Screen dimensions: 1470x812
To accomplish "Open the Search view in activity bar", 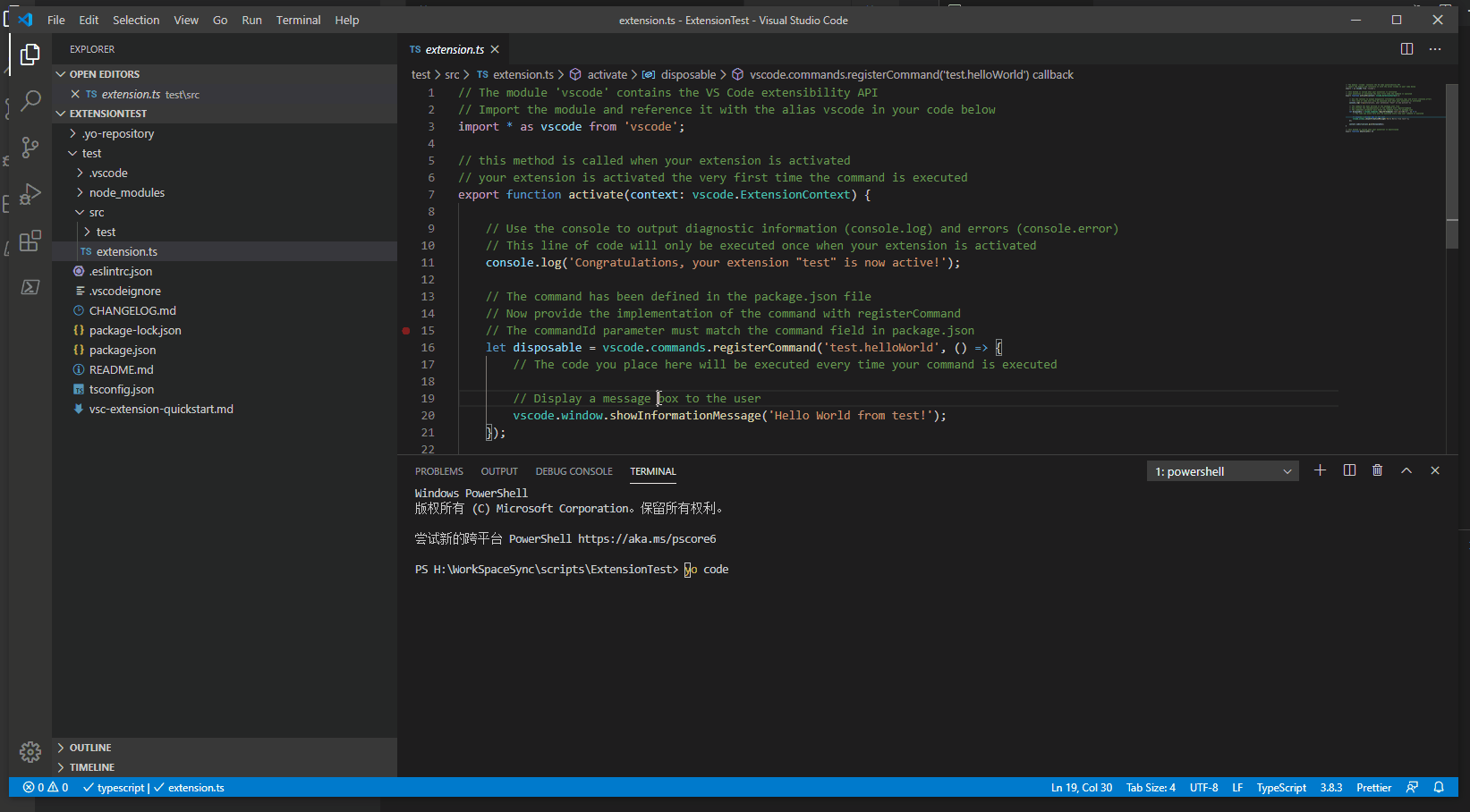I will [x=30, y=101].
